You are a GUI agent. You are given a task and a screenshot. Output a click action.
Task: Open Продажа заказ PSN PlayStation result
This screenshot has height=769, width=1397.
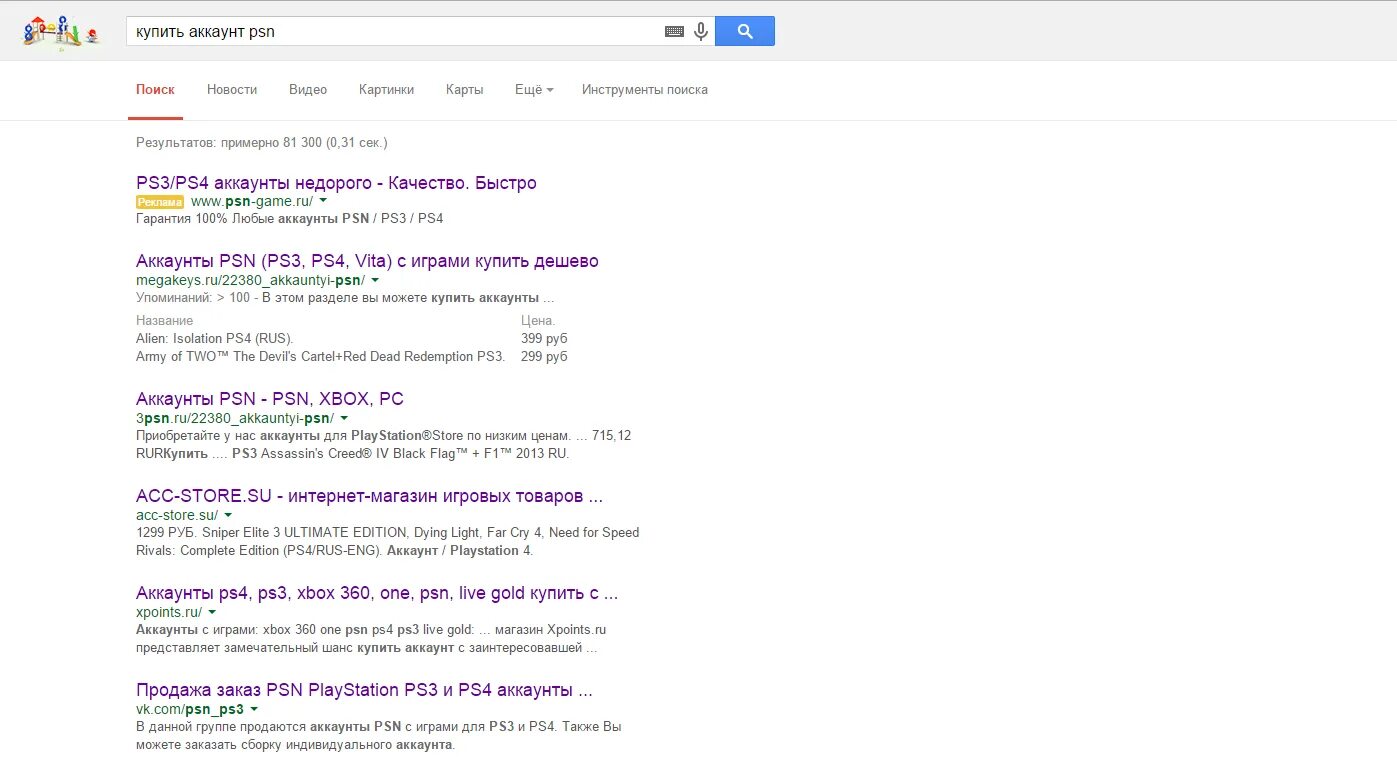364,690
